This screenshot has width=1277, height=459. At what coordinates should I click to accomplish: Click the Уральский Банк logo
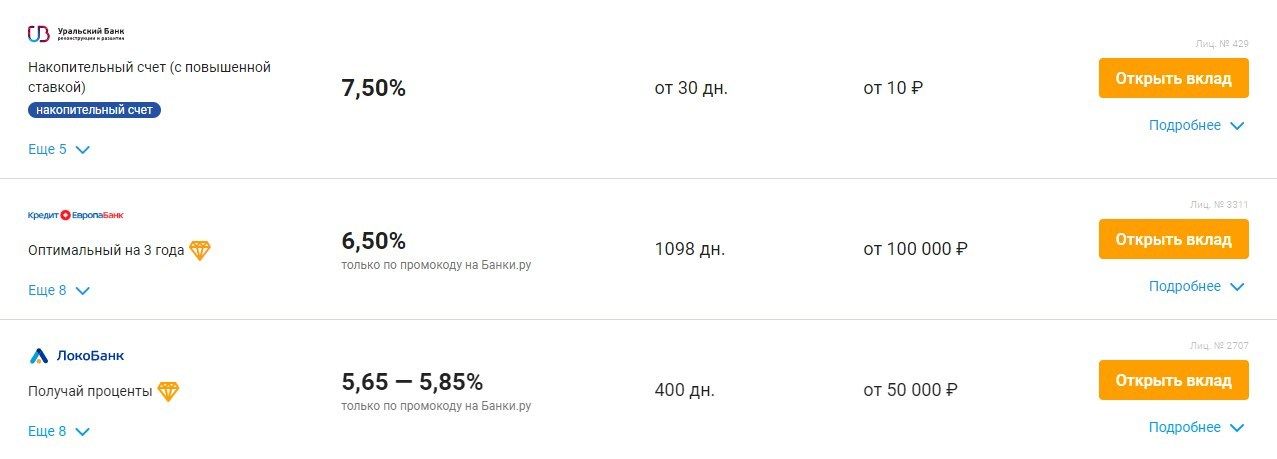coord(76,35)
